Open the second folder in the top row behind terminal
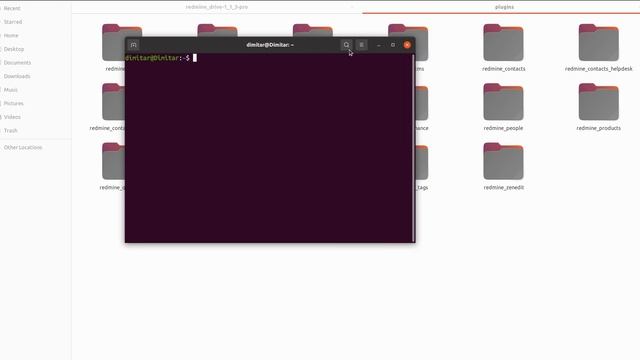This screenshot has width=640, height=360. 217,31
